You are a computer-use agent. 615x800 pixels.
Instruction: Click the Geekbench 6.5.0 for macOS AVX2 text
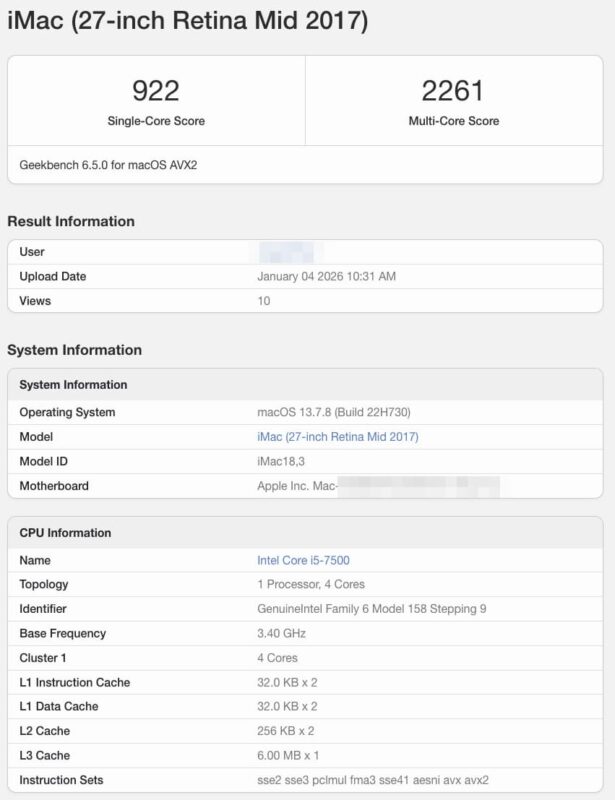108,164
